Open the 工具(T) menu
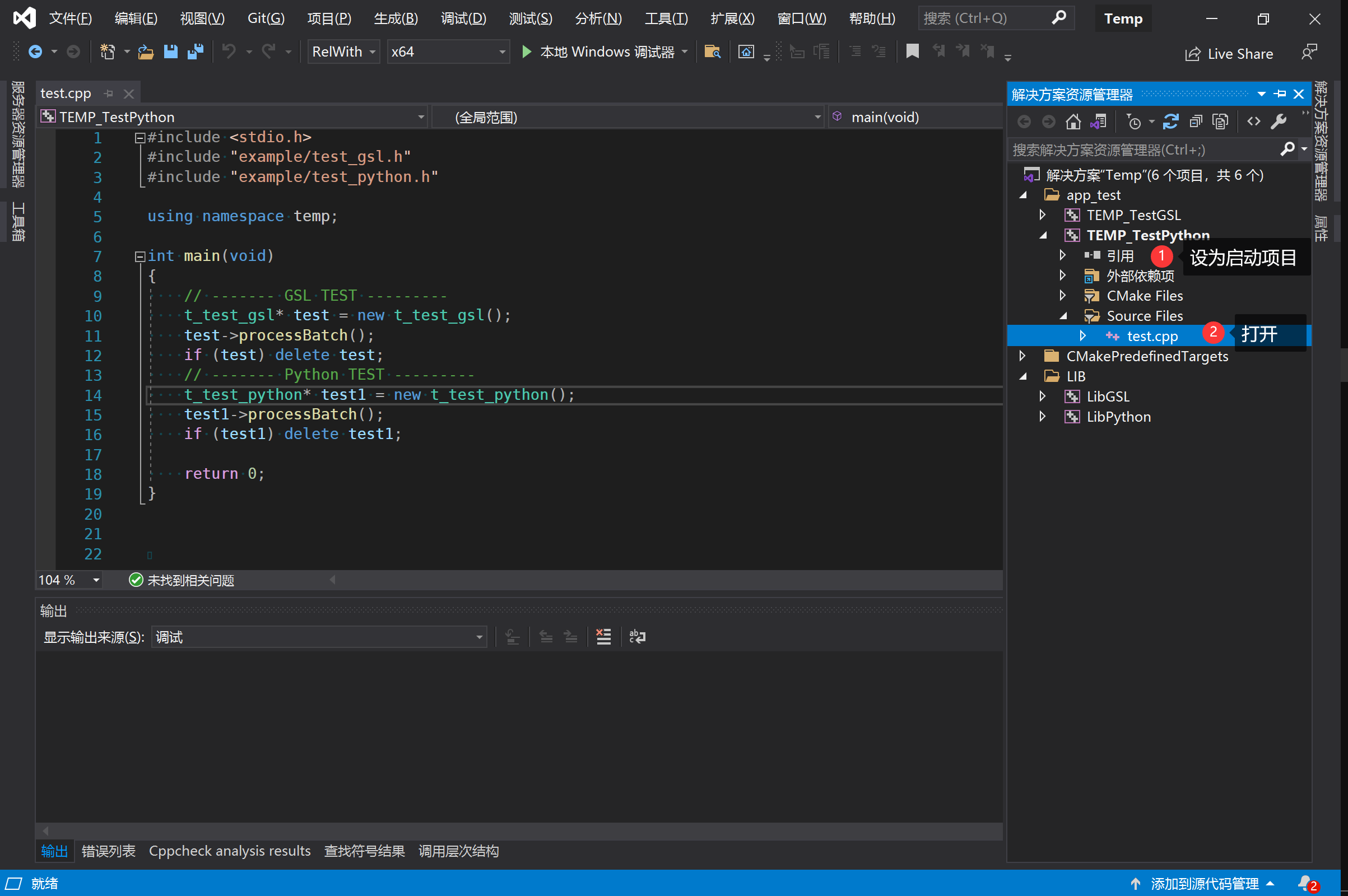 pos(667,18)
